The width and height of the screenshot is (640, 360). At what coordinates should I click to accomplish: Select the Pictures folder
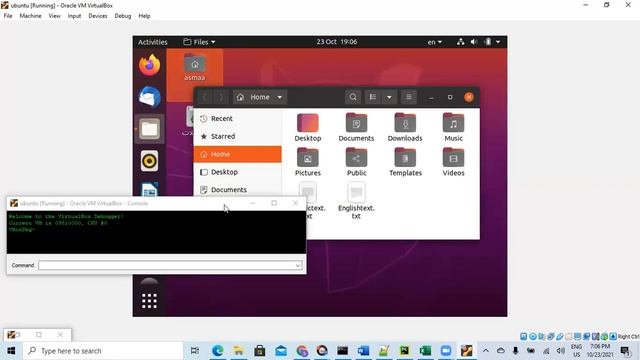point(308,162)
